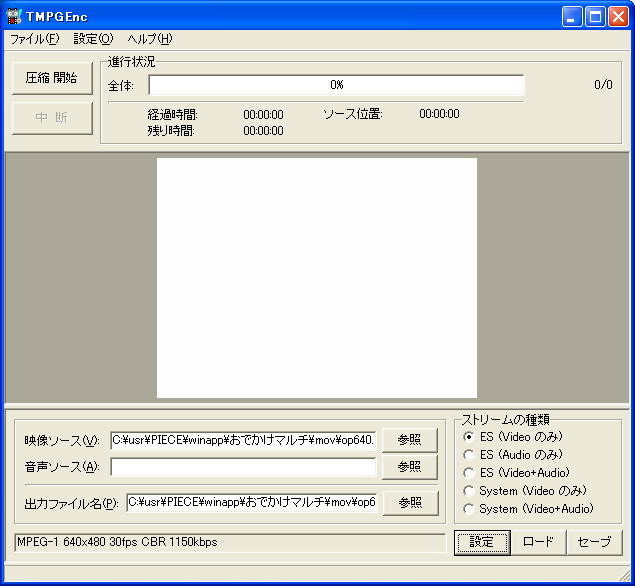Click the empty 音声ソース(A) field

[243, 467]
